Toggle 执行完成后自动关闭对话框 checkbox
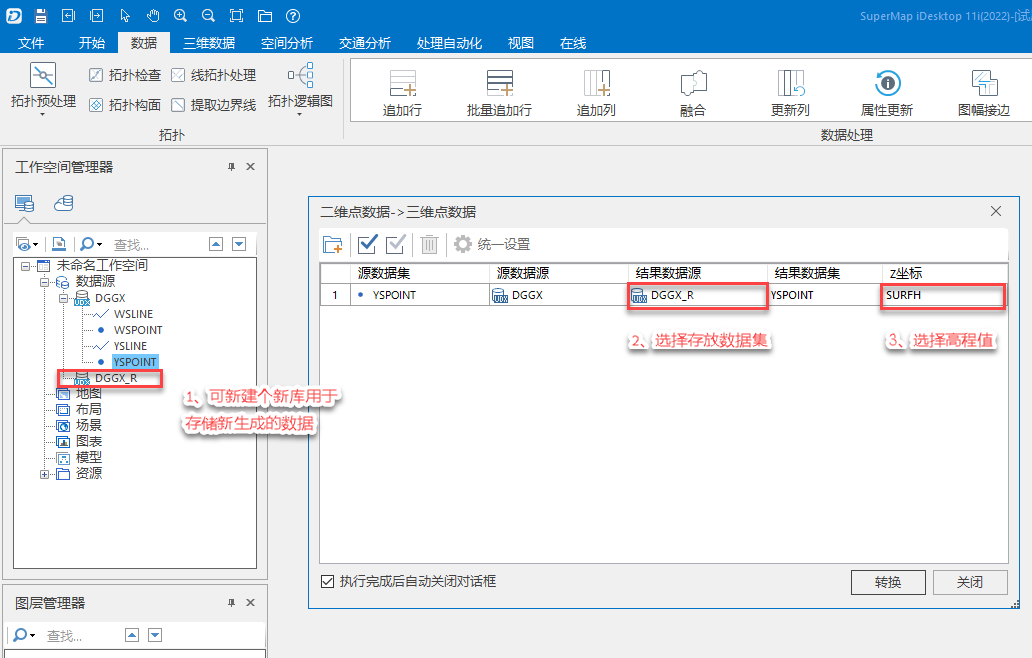This screenshot has width=1032, height=658. tap(328, 581)
